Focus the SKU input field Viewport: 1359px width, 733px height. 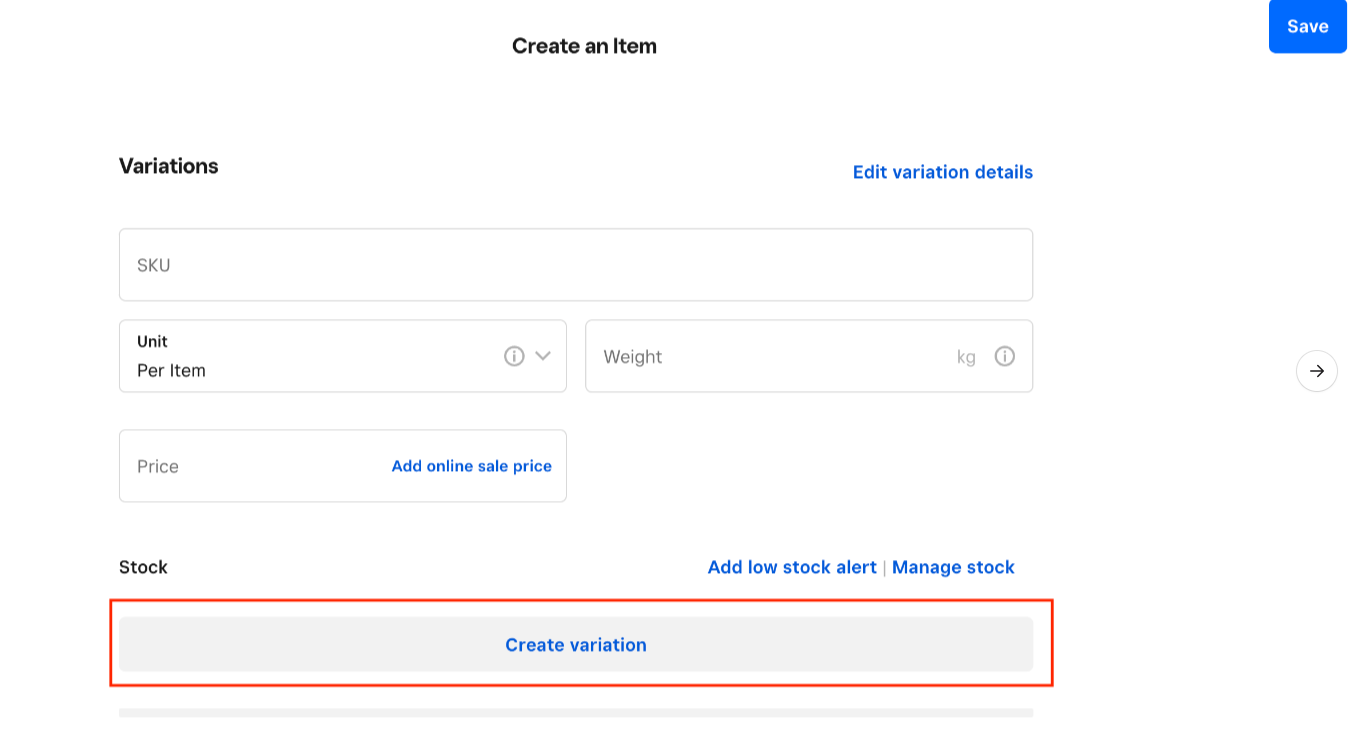576,265
